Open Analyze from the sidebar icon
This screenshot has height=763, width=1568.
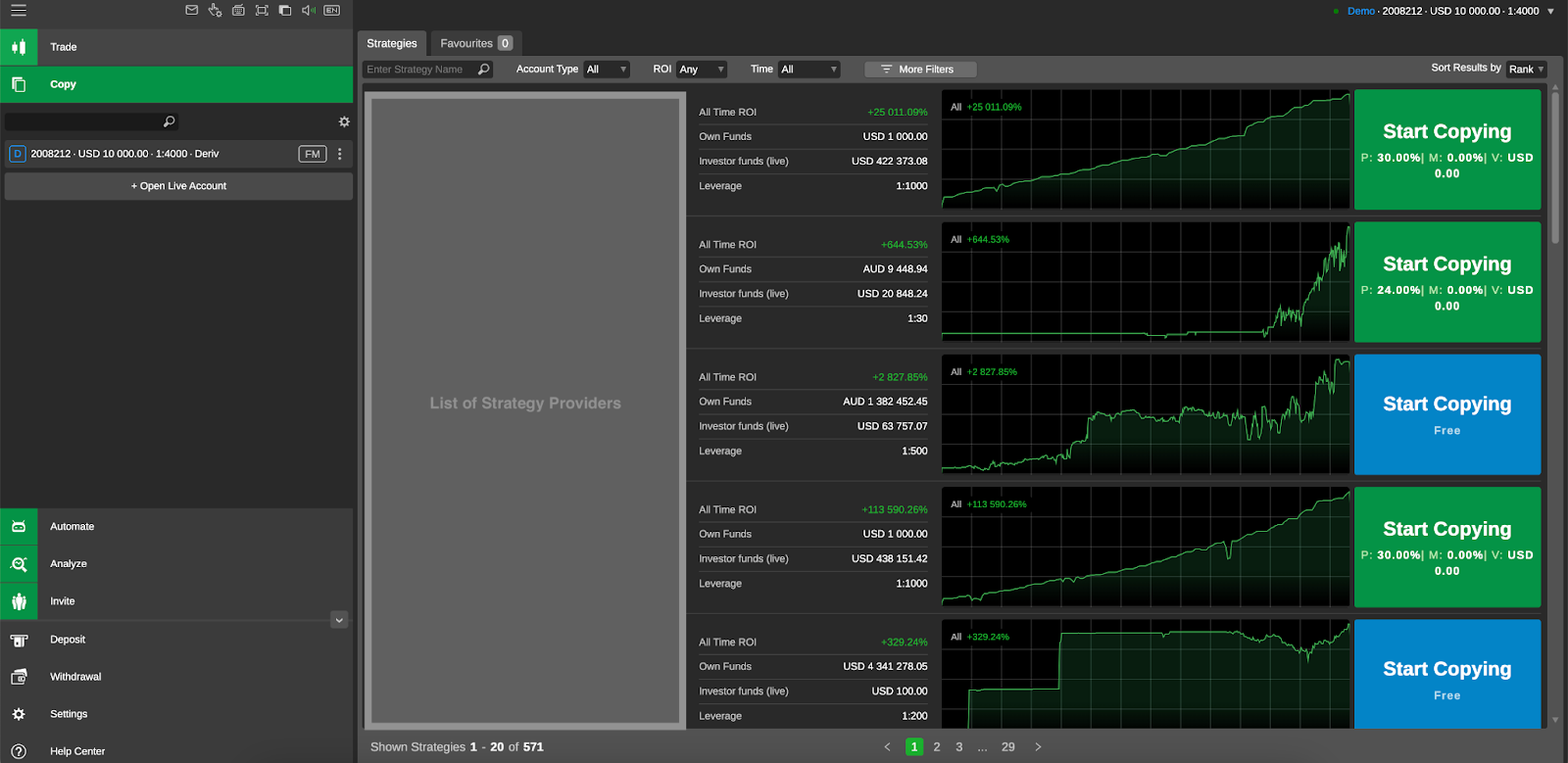coord(19,564)
